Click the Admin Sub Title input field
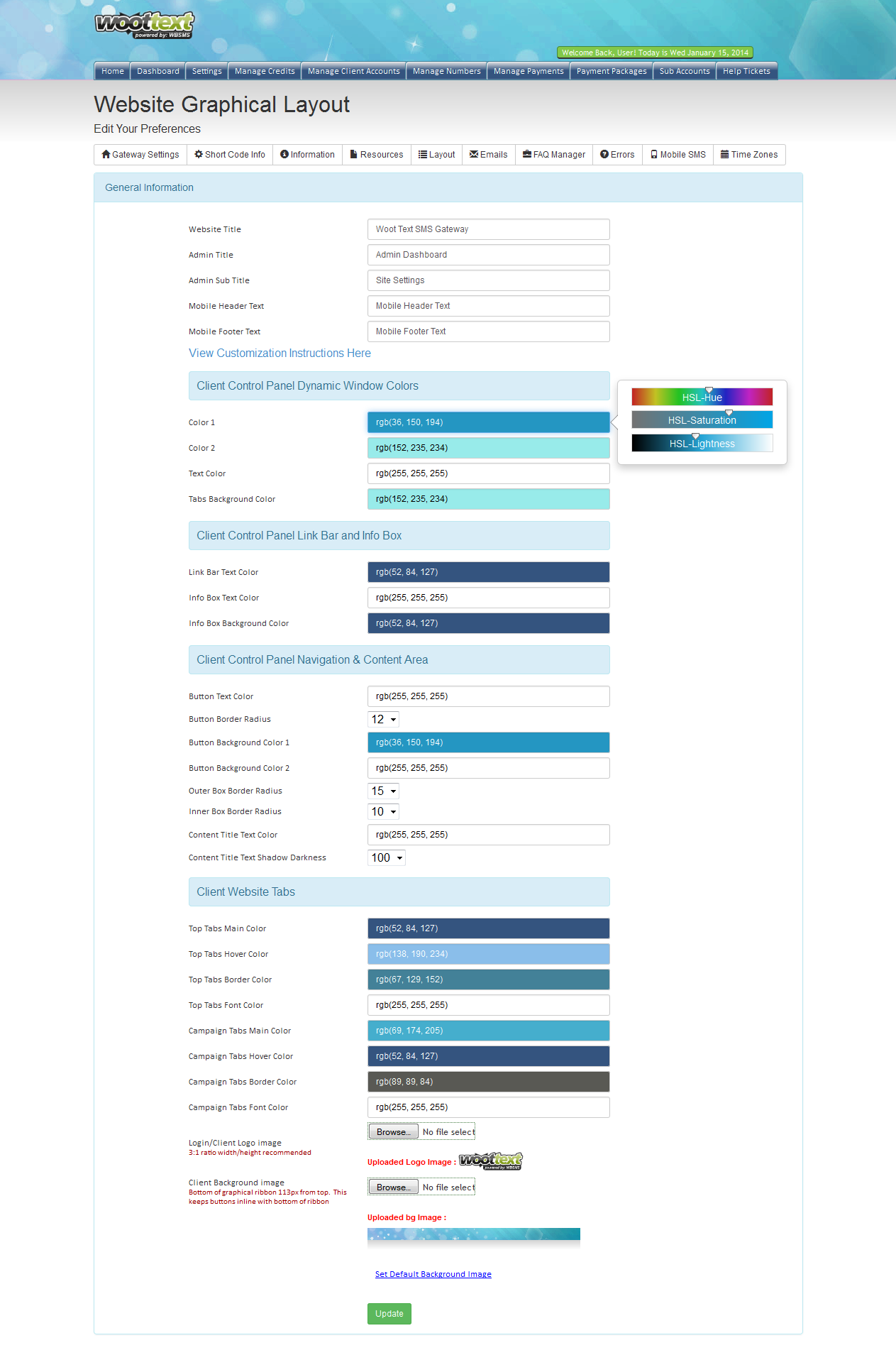The width and height of the screenshot is (896, 1355). pos(489,280)
